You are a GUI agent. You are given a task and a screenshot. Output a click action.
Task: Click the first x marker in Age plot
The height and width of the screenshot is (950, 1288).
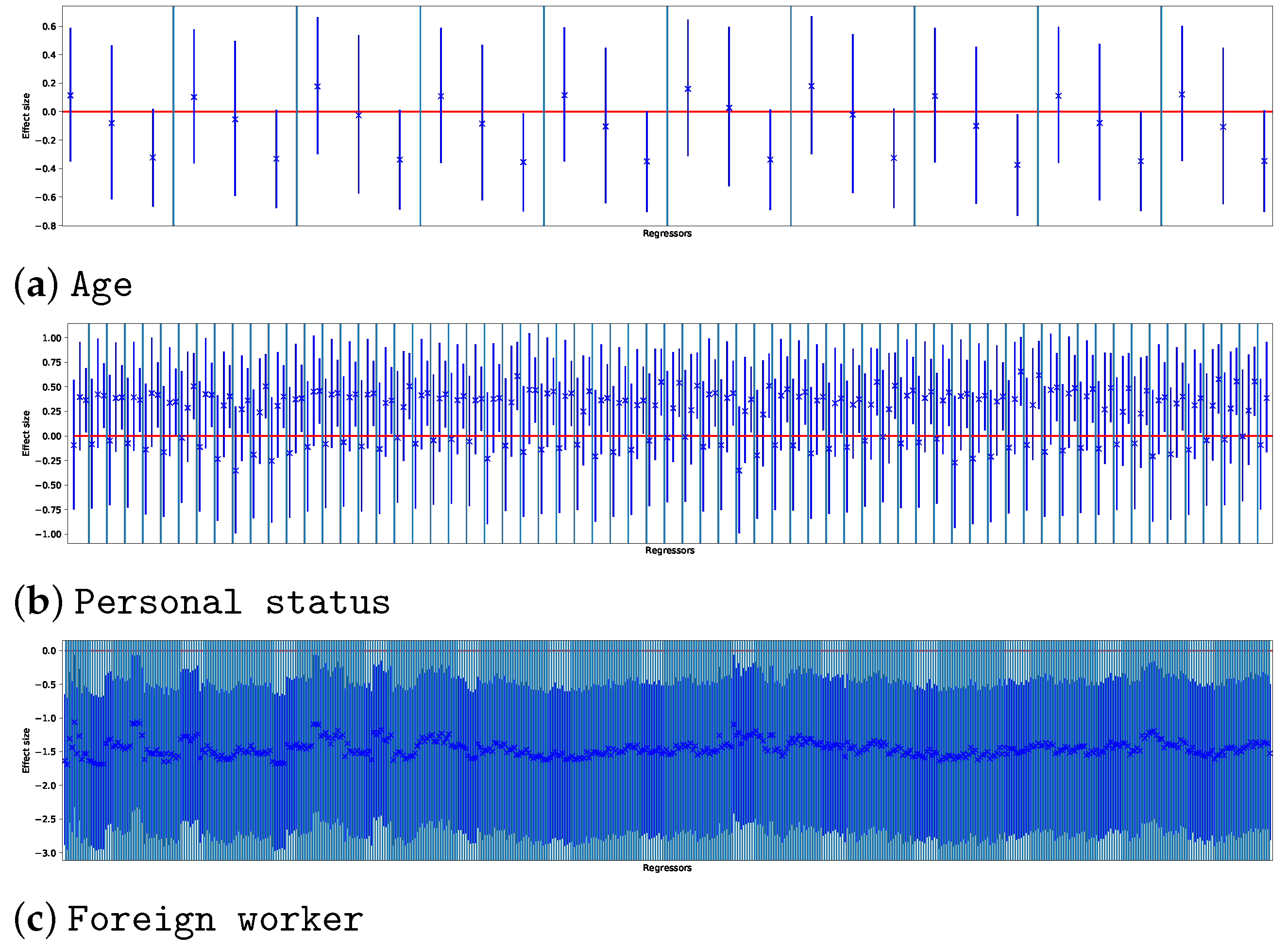pyautogui.click(x=70, y=96)
